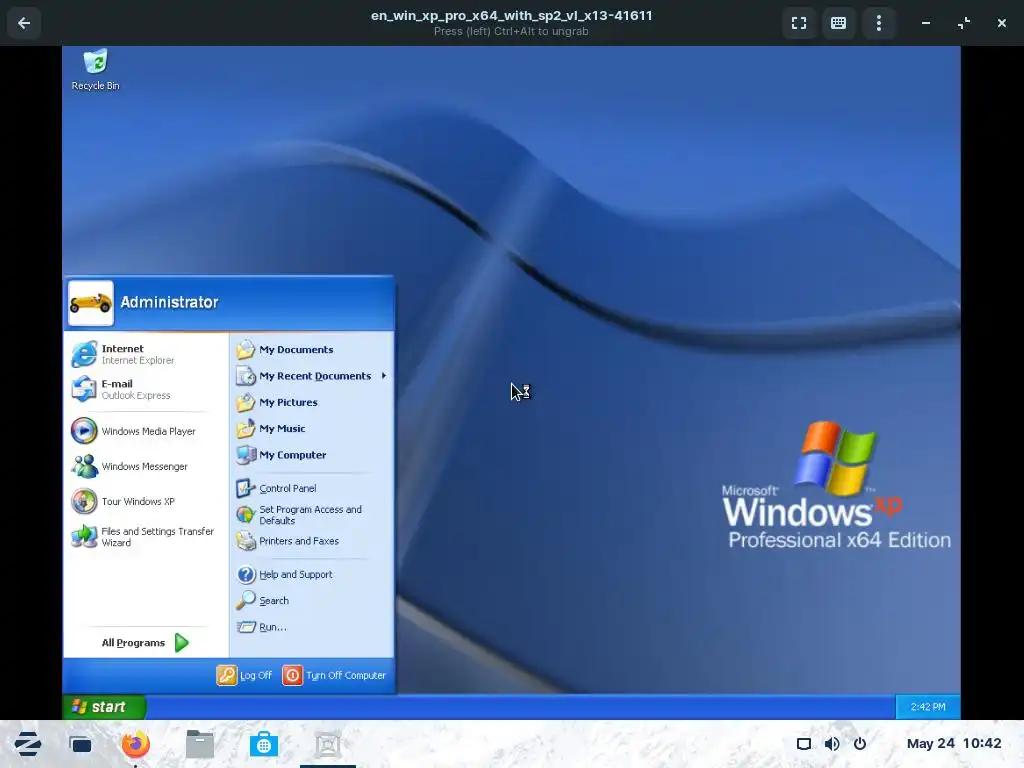Open Zorin menu on the host panel
Image resolution: width=1024 pixels, height=768 pixels.
click(x=27, y=744)
